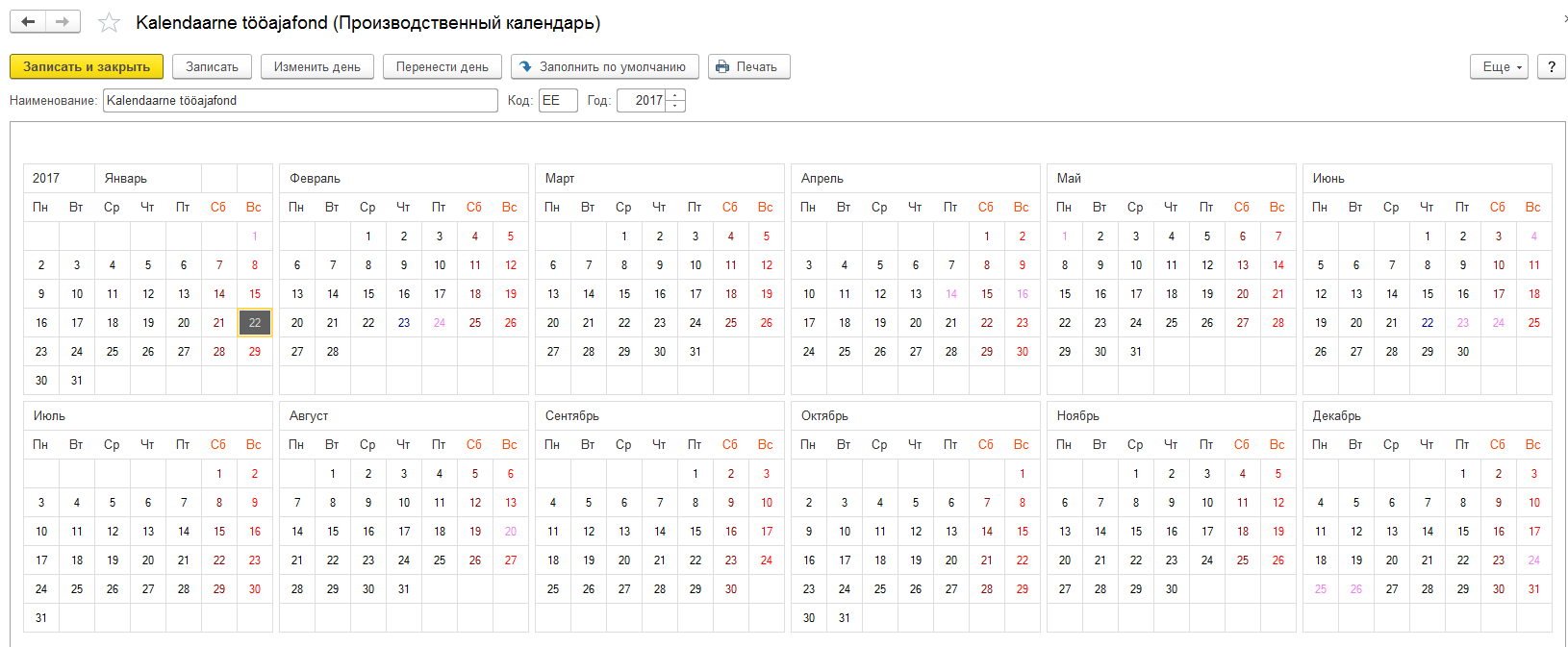Click Изменить день button
This screenshot has height=647, width=1568.
click(x=316, y=67)
